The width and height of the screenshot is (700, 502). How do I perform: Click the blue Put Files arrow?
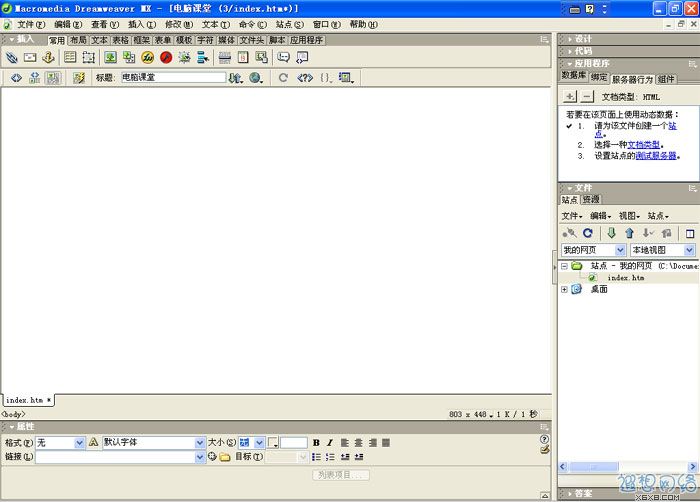[629, 233]
